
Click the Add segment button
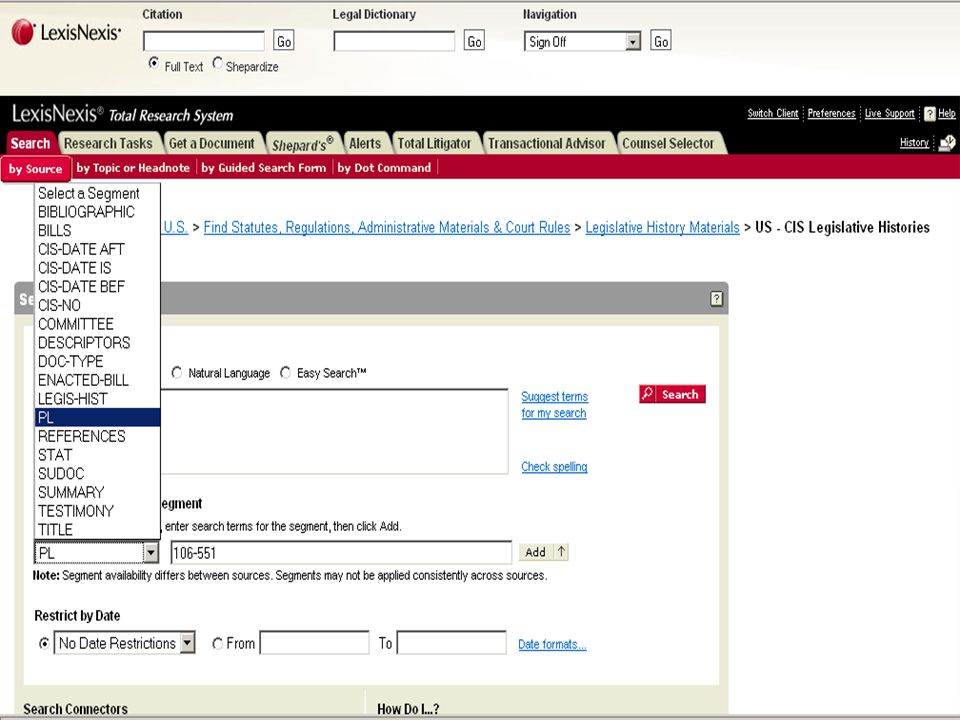[536, 552]
